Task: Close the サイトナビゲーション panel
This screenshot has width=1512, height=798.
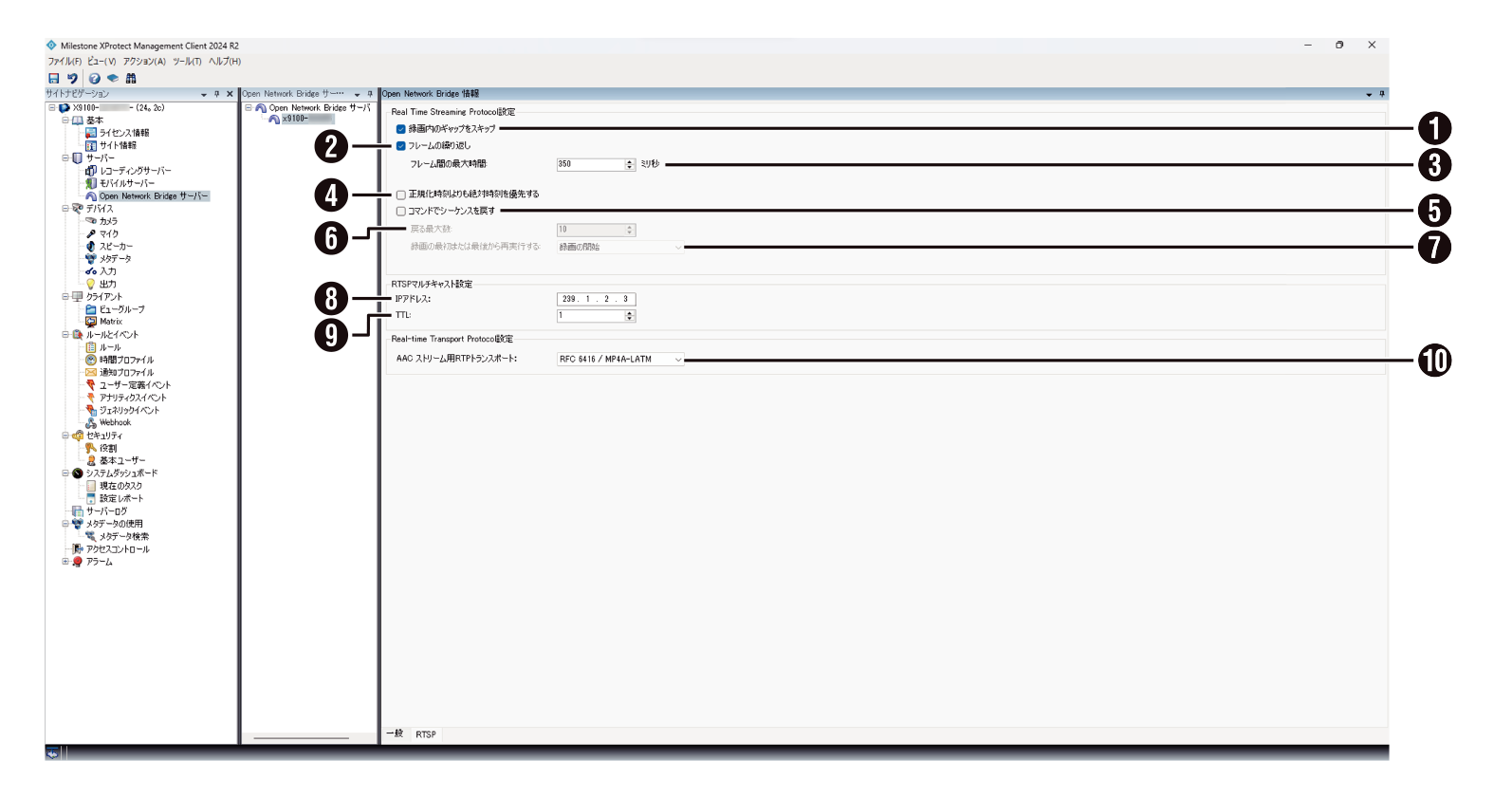Action: pyautogui.click(x=230, y=94)
